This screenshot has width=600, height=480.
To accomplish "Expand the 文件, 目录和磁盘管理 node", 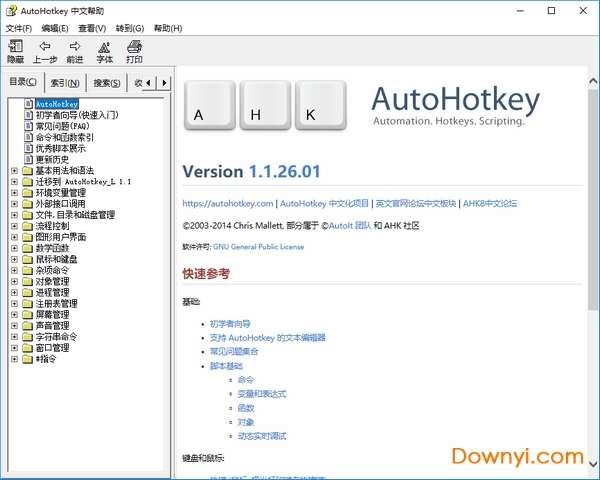I will 15,215.
